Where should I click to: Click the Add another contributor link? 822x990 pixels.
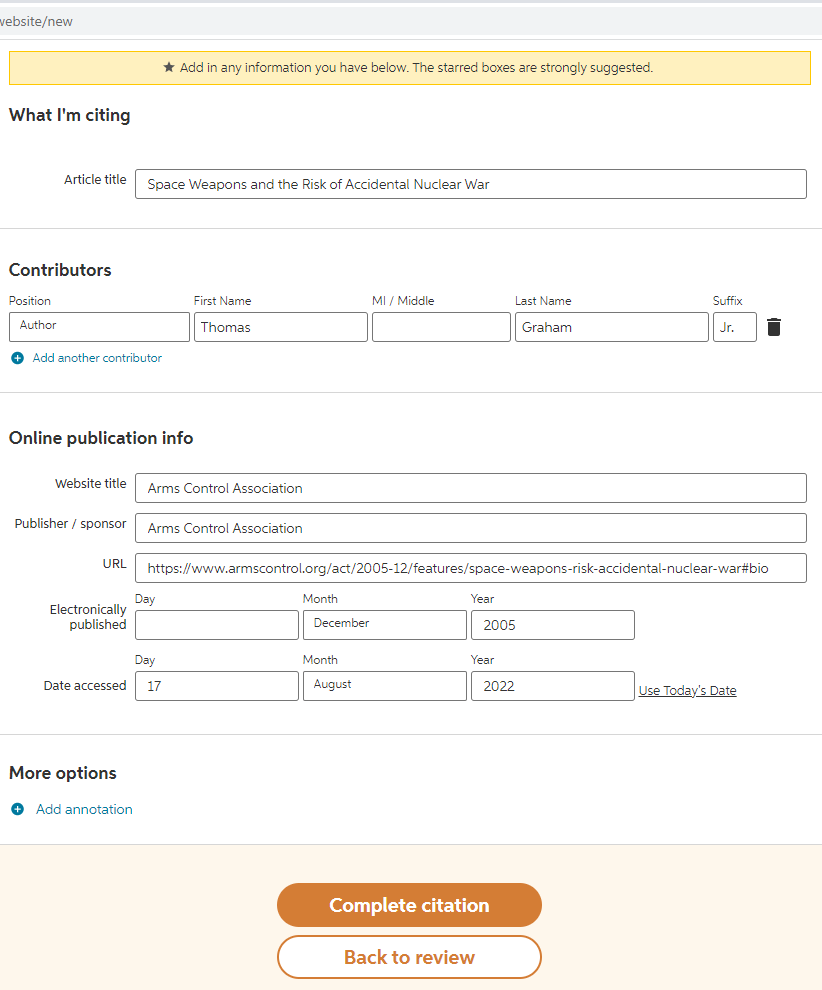(97, 358)
